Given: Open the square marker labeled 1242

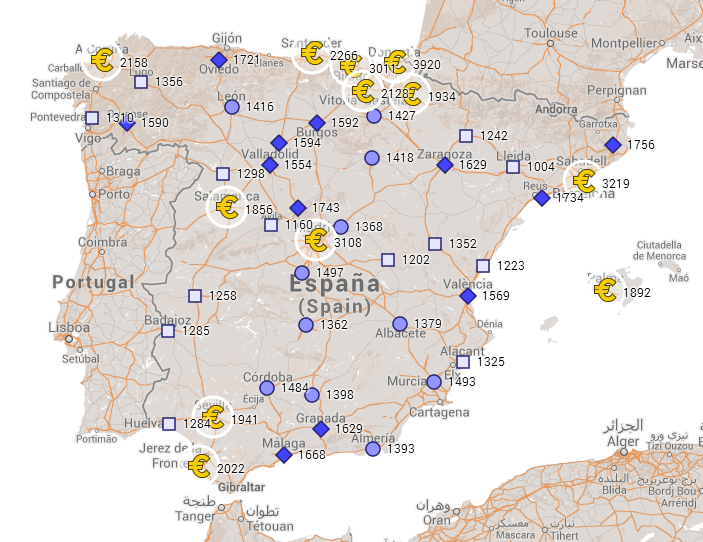Looking at the screenshot, I should 466,136.
